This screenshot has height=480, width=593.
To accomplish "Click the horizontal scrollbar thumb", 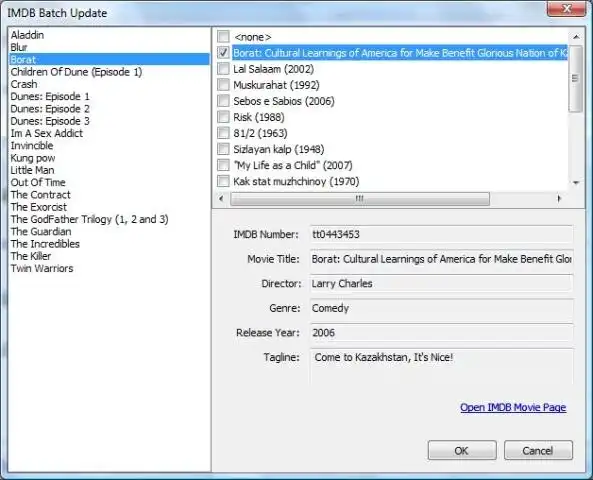I will click(360, 199).
